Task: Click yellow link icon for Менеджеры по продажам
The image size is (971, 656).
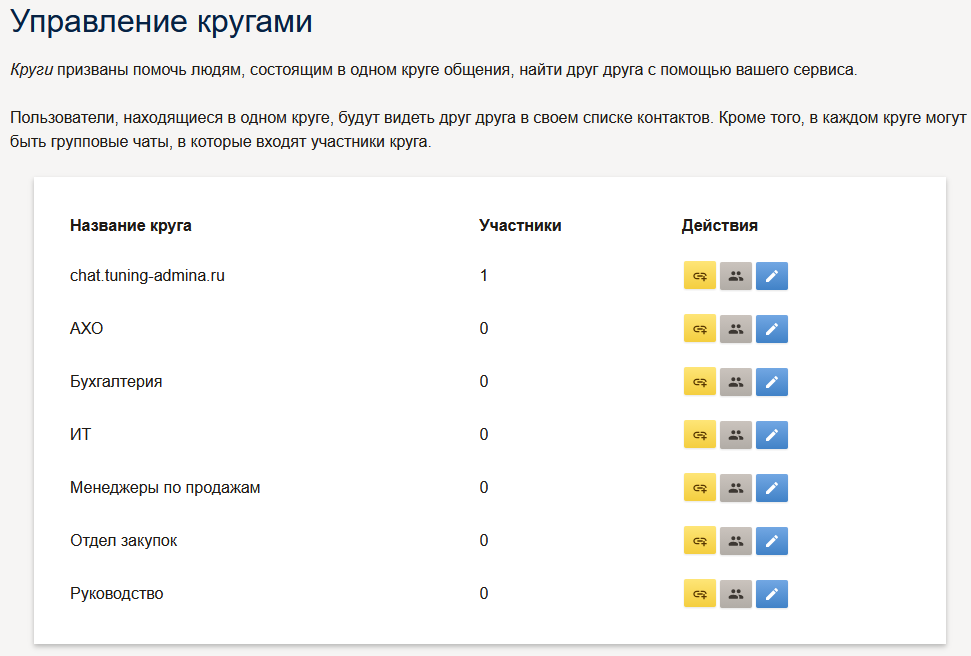Action: (700, 488)
